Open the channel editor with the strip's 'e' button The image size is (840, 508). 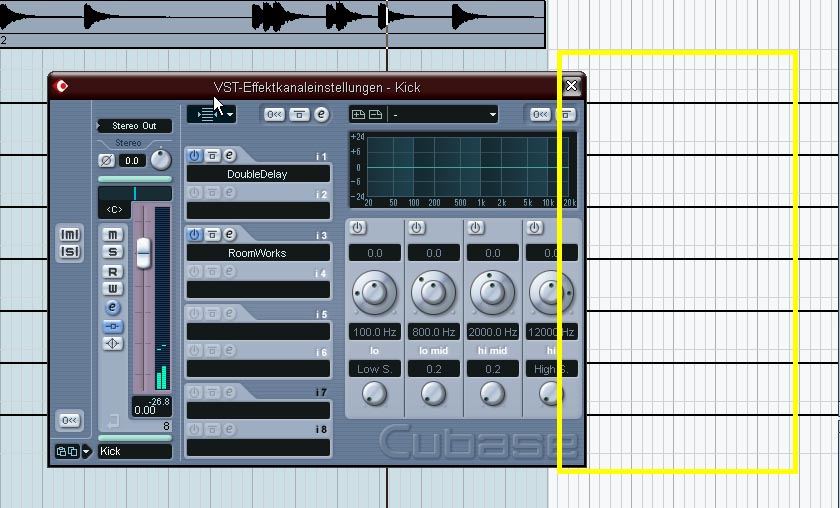[x=112, y=307]
